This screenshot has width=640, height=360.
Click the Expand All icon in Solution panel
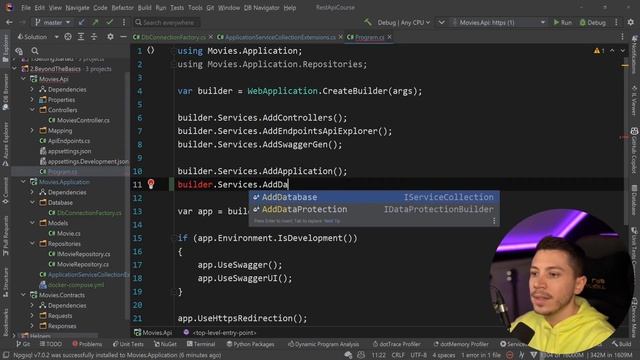[81, 37]
